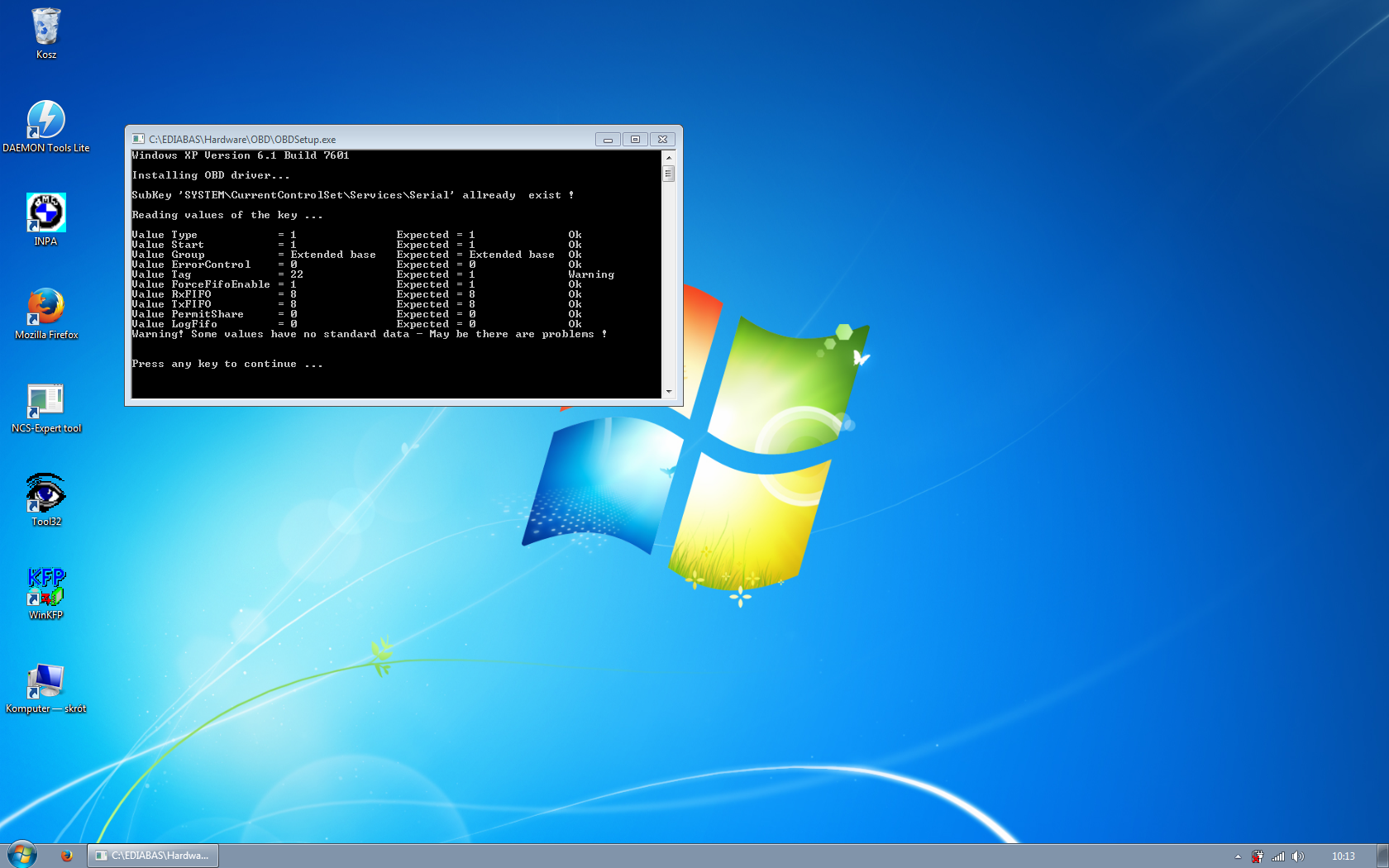Viewport: 1389px width, 868px height.
Task: Select the Mozilla Firefox desktop shortcut
Action: (x=46, y=313)
